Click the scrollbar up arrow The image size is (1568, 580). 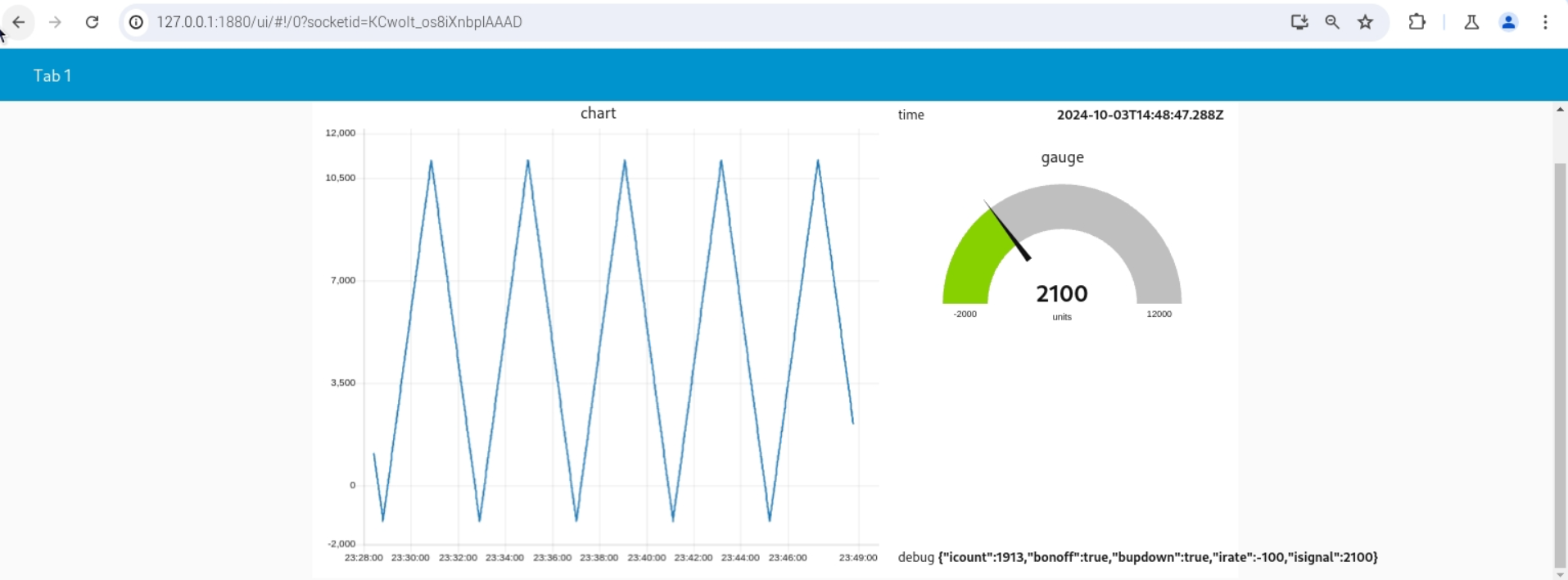tap(1560, 110)
